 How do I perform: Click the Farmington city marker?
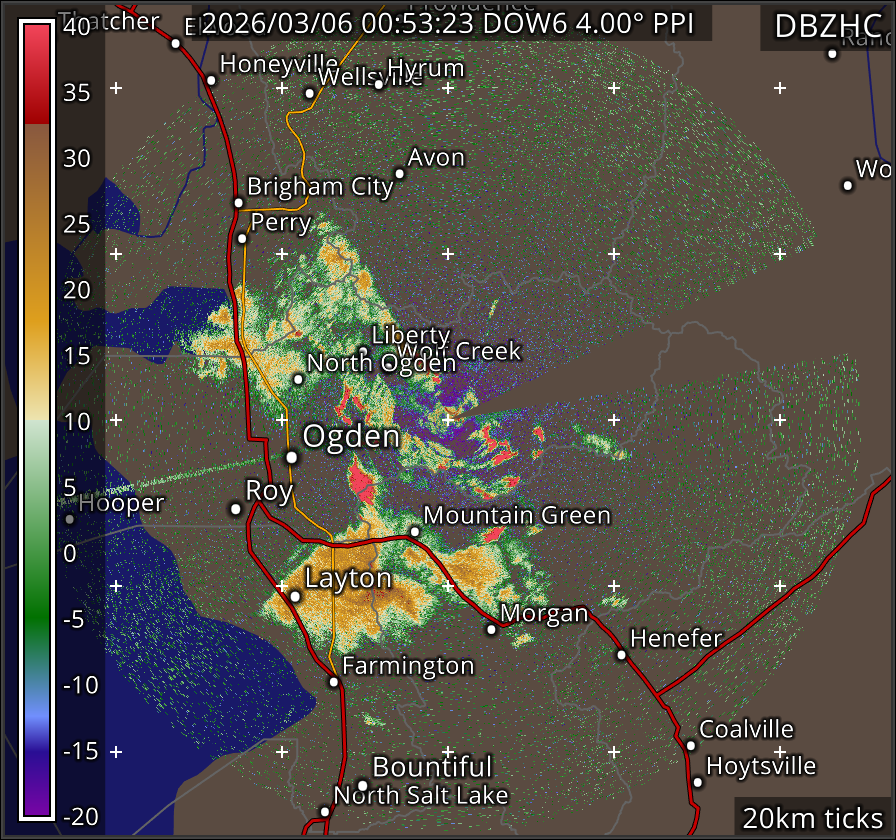tap(334, 682)
